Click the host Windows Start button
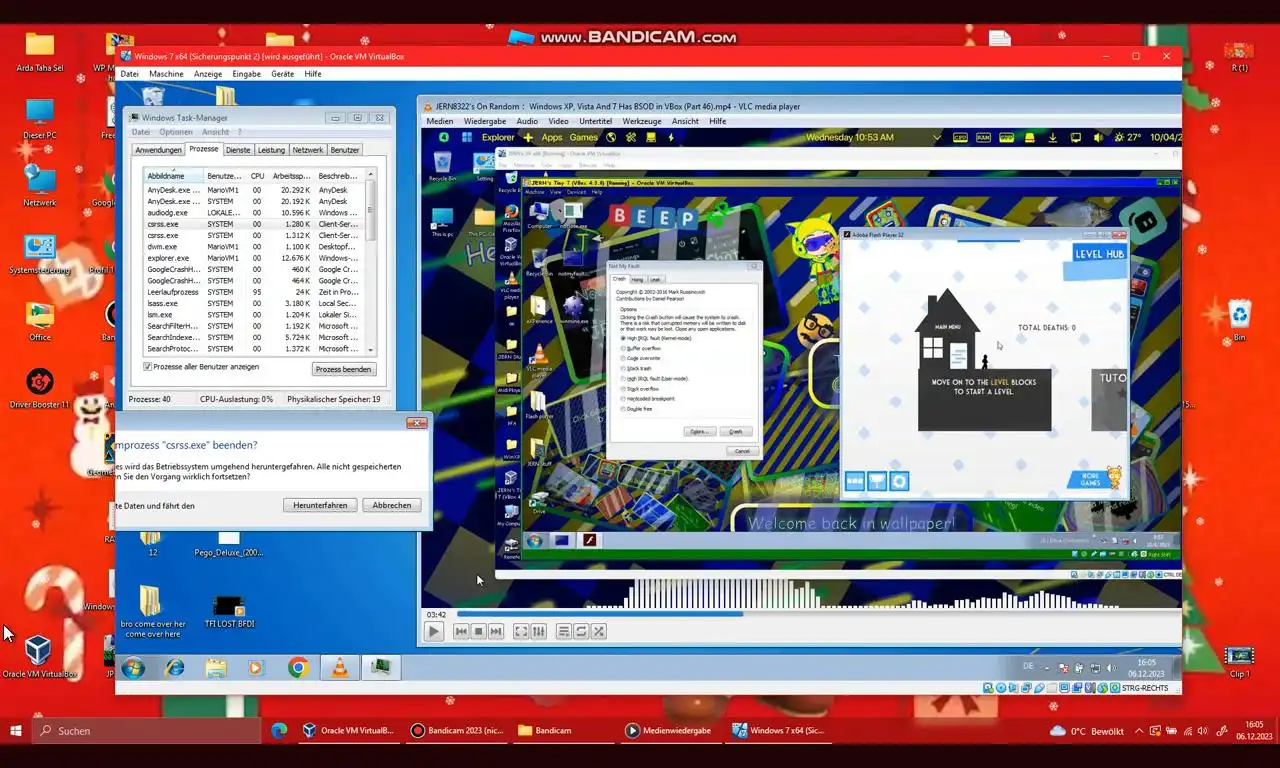 point(16,731)
